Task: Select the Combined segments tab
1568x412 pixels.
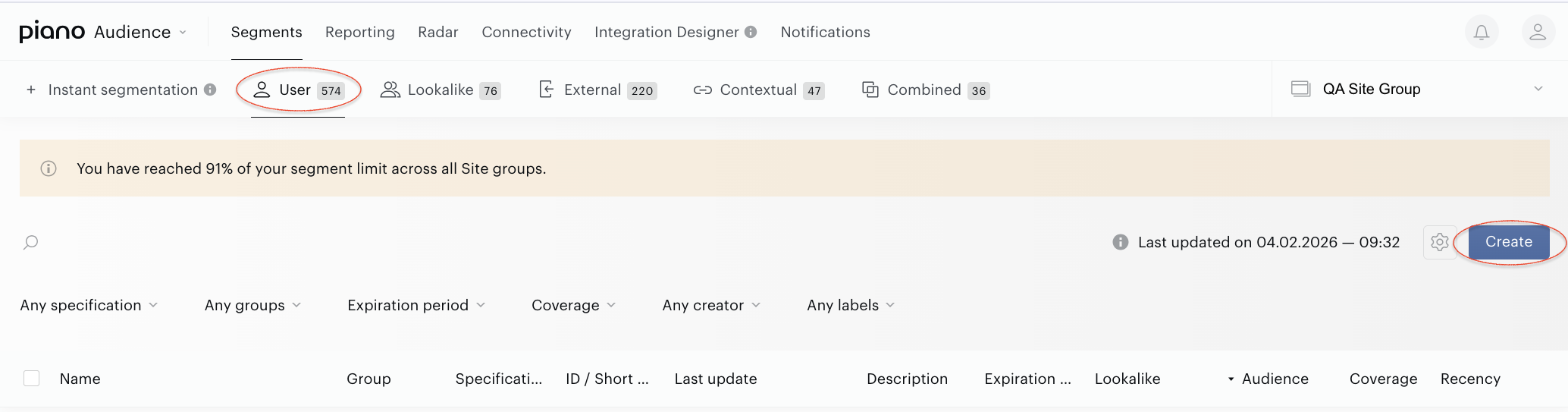Action: click(x=926, y=90)
